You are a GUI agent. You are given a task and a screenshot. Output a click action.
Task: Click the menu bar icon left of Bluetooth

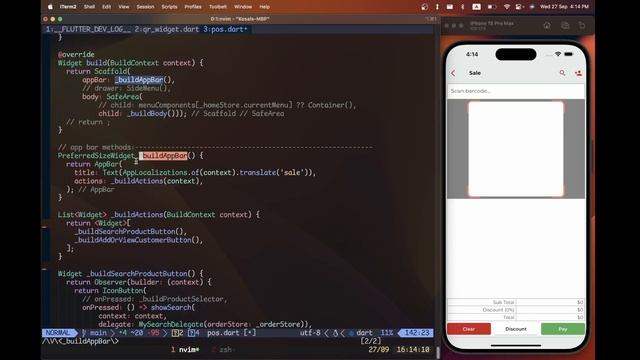(449, 7)
